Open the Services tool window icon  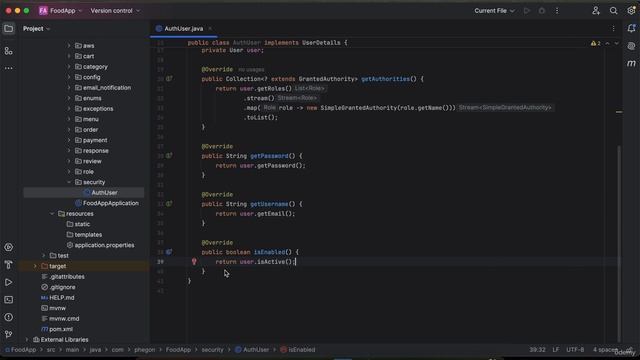point(9,247)
